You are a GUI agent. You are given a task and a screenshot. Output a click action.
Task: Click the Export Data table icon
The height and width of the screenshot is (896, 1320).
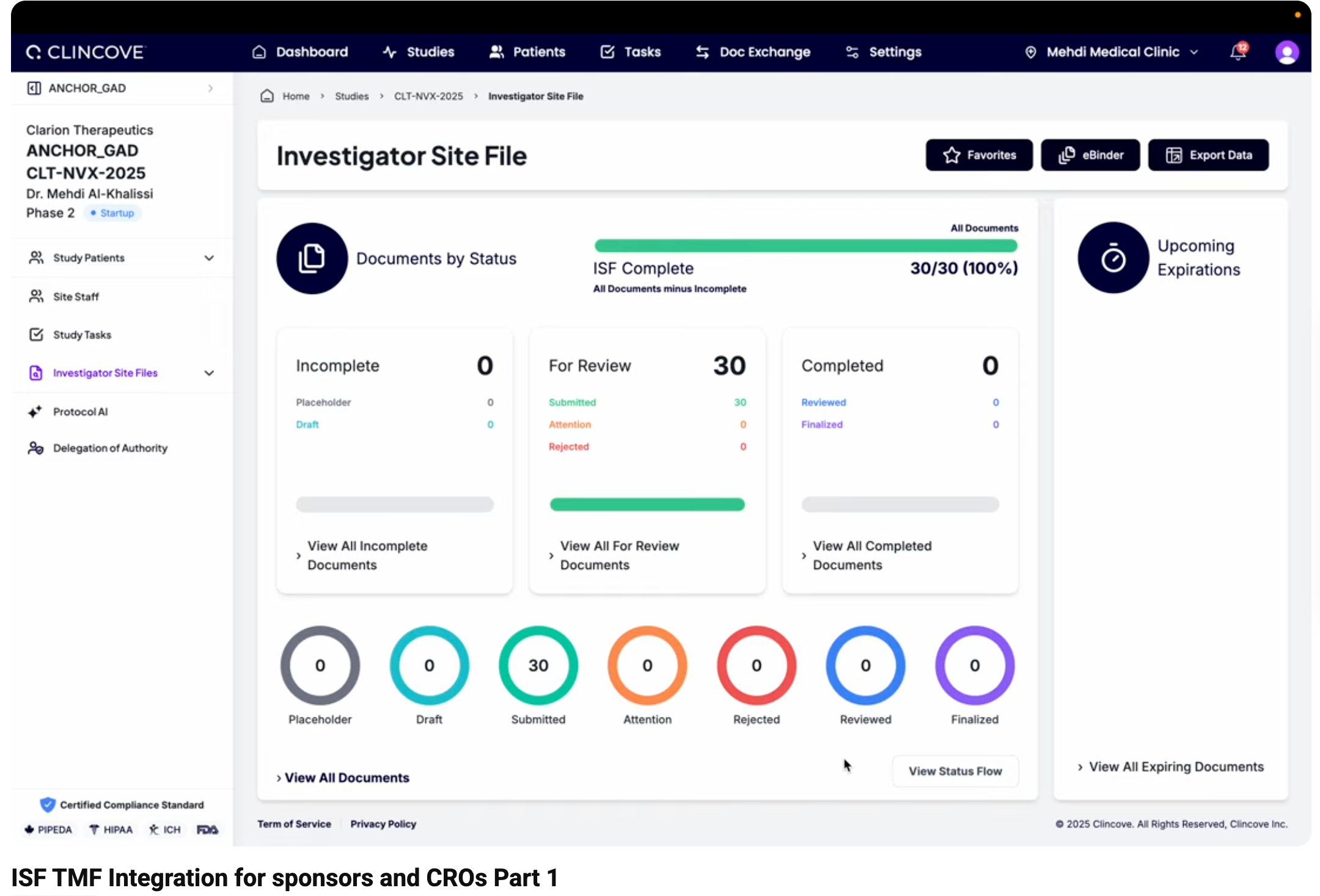pos(1174,155)
